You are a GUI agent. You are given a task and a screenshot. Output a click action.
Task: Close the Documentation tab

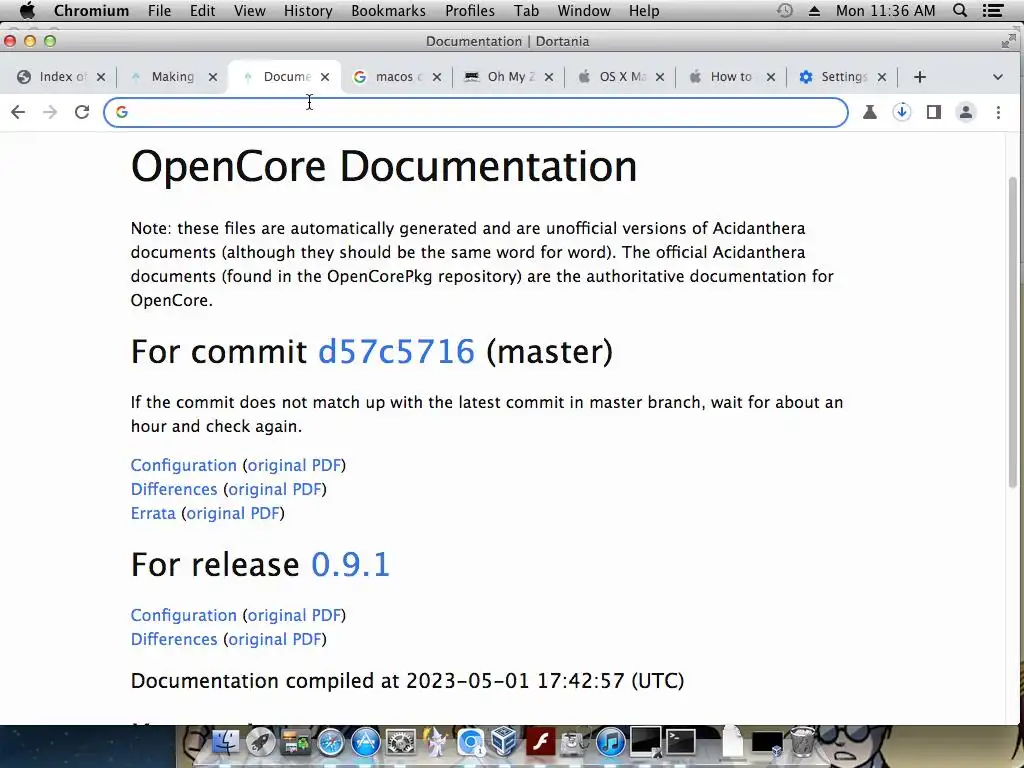325,77
